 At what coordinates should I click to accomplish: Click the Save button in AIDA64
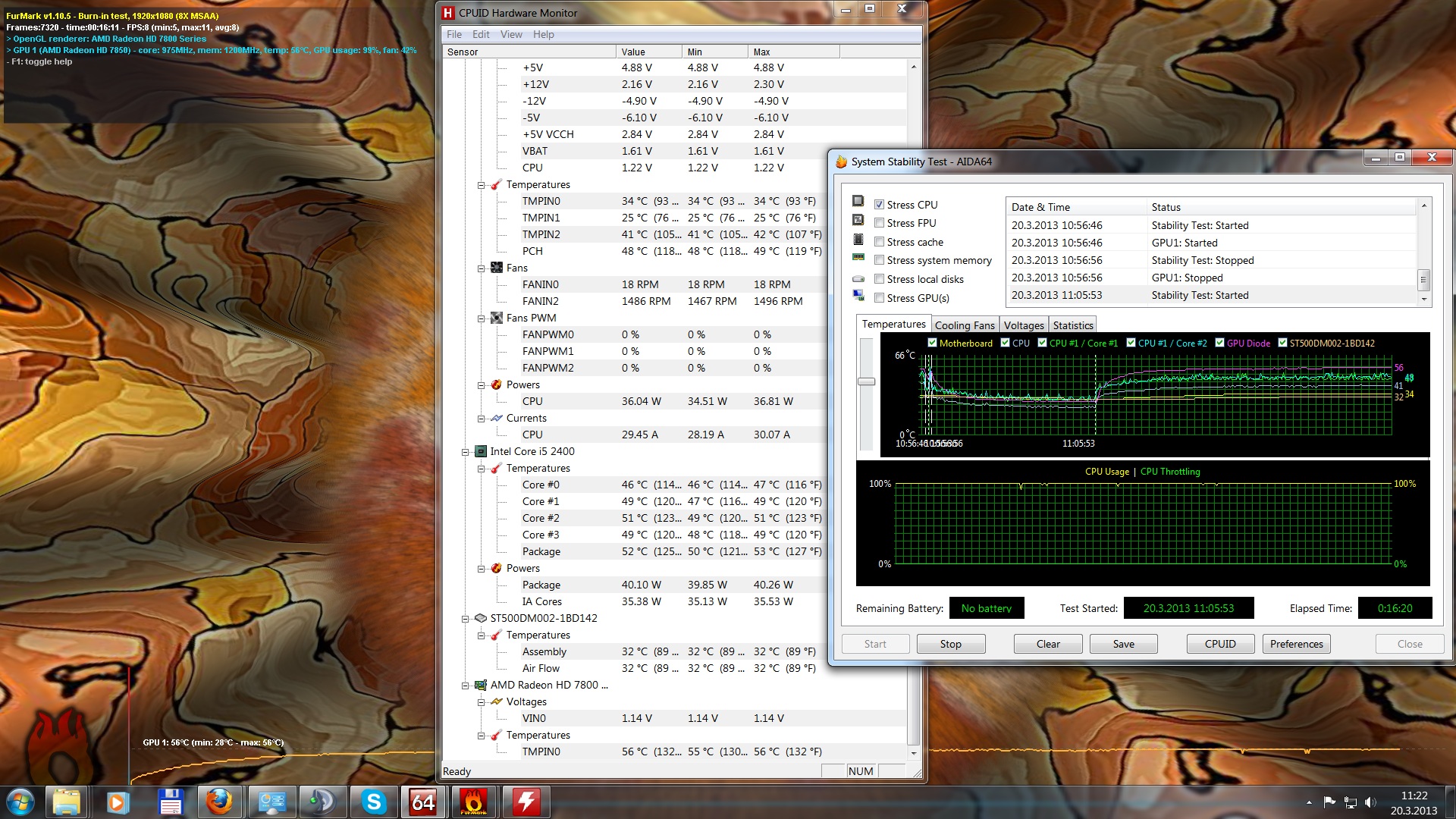[1124, 644]
